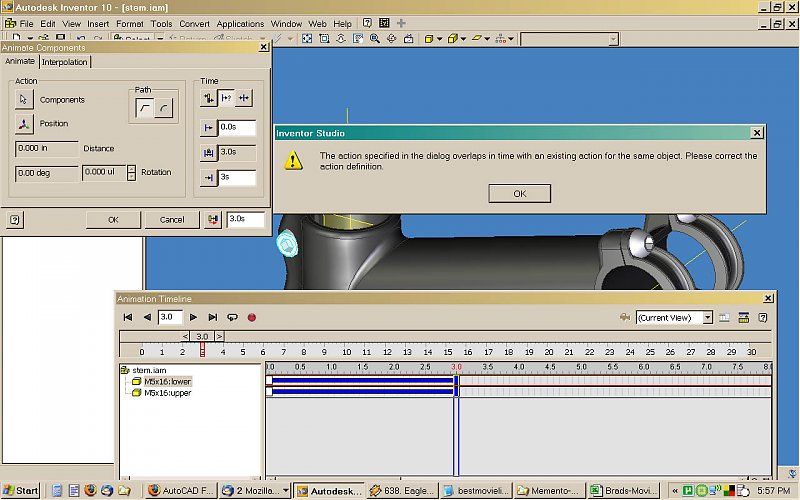Image resolution: width=800 pixels, height=500 pixels.
Task: Toggle the first Time mode button
Action: [x=208, y=98]
